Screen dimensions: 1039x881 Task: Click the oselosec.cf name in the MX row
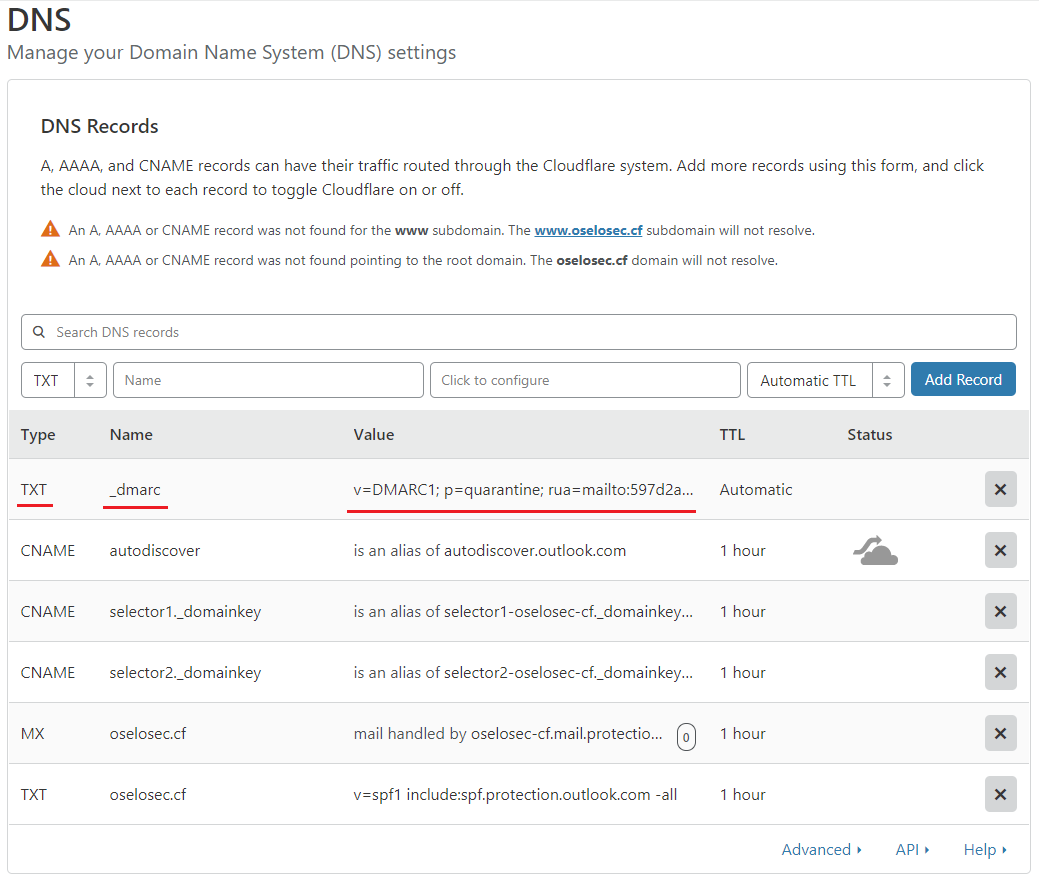148,733
